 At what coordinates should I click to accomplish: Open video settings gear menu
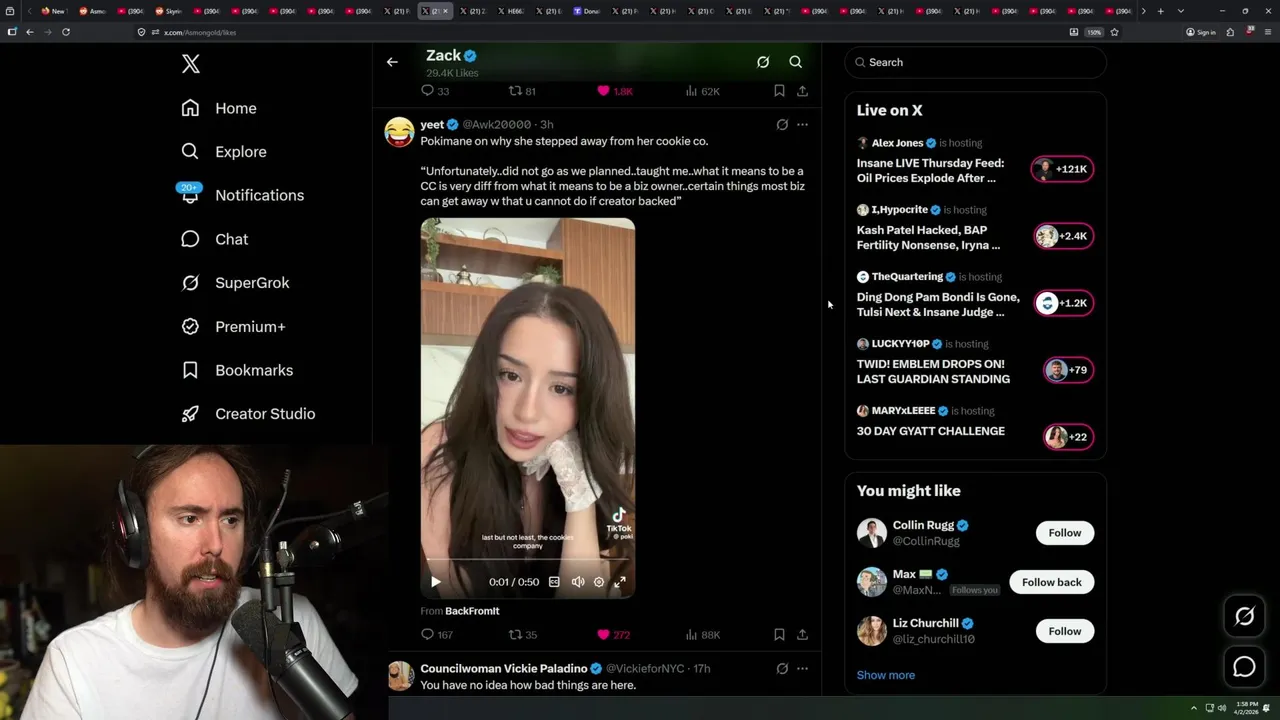pyautogui.click(x=599, y=582)
